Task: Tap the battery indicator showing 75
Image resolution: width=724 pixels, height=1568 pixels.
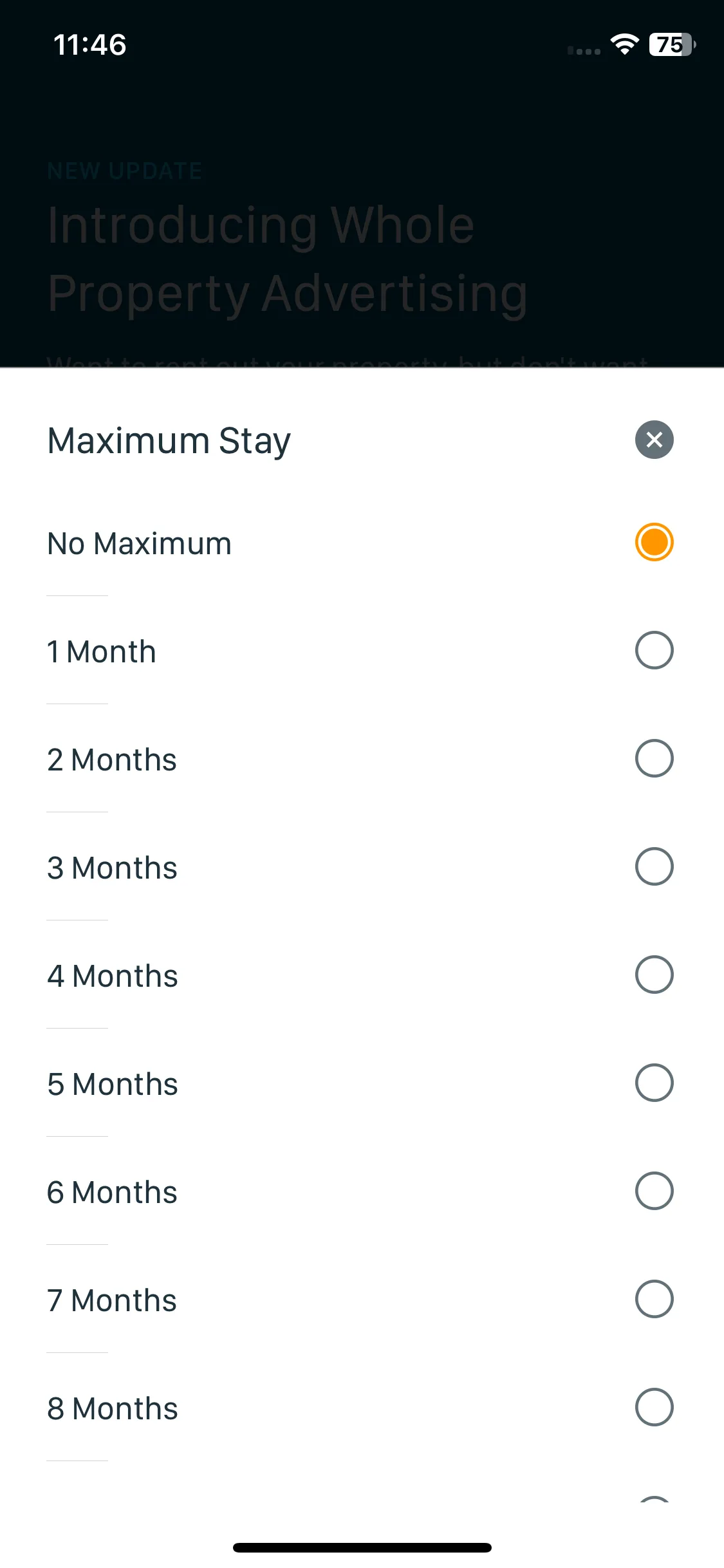Action: 673,44
